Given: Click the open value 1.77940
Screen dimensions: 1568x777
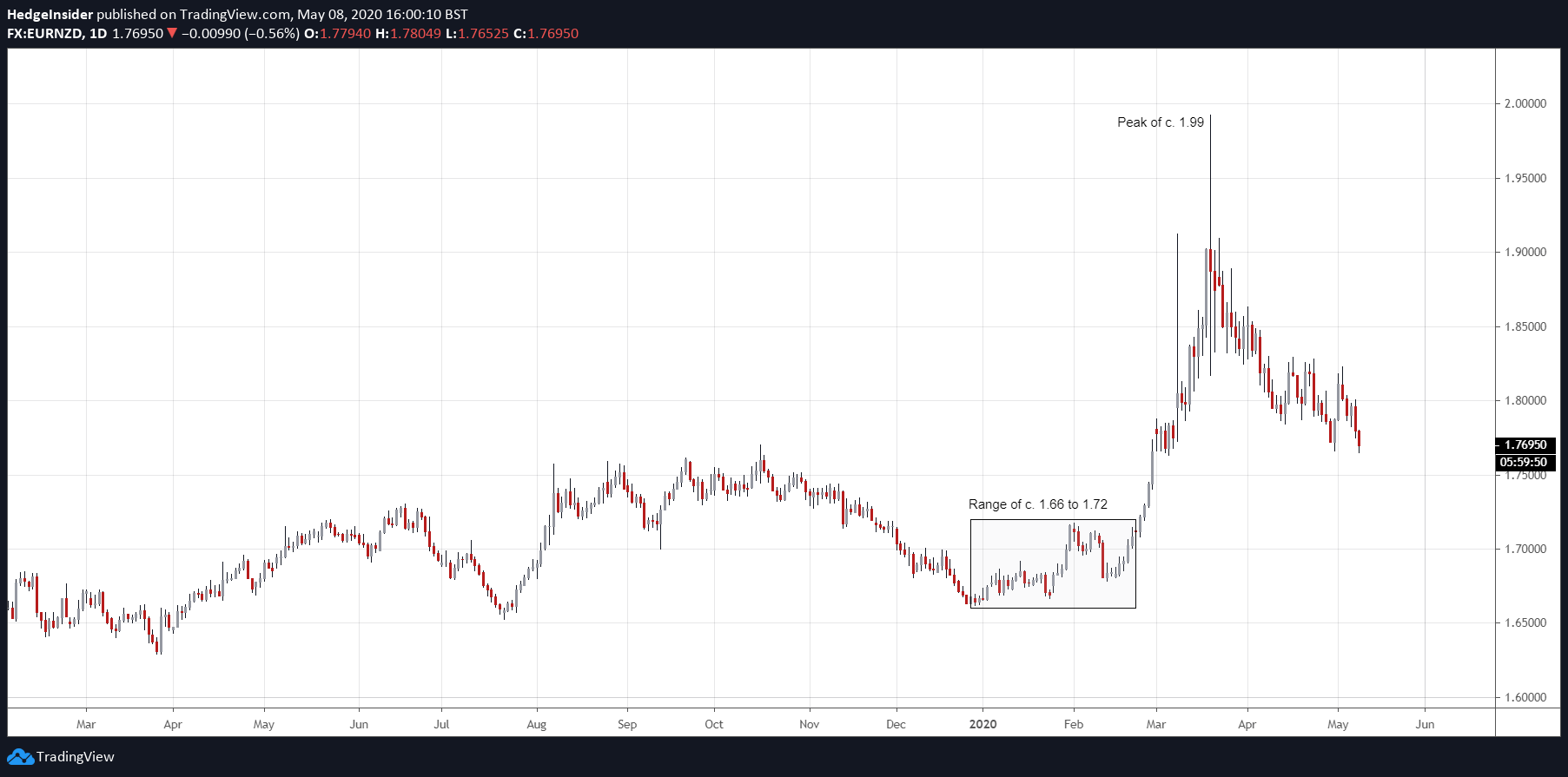Looking at the screenshot, I should pyautogui.click(x=345, y=34).
